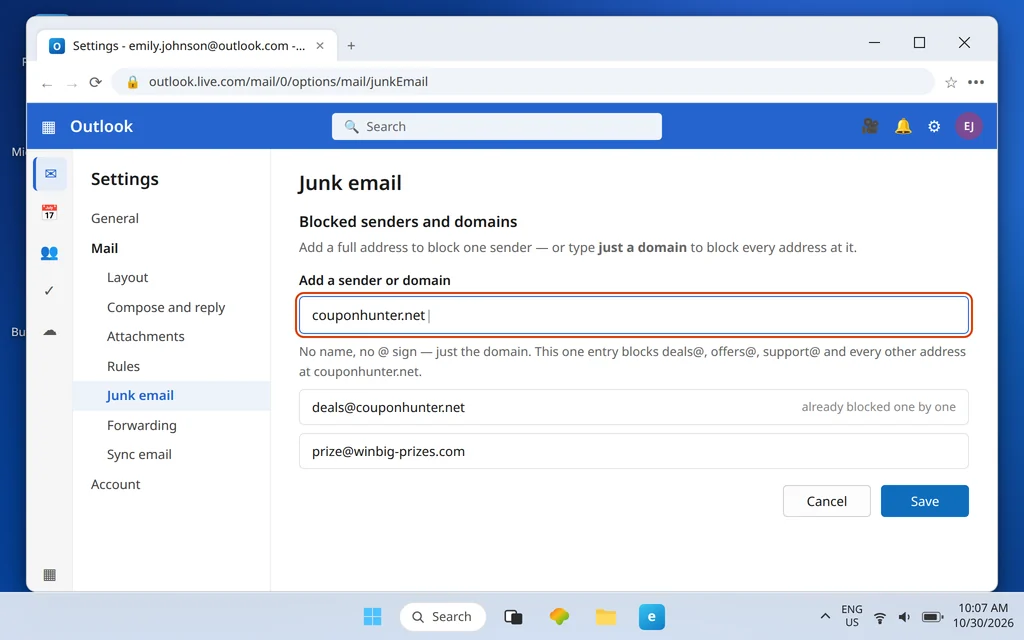Click the Outlook brand title

click(x=101, y=126)
